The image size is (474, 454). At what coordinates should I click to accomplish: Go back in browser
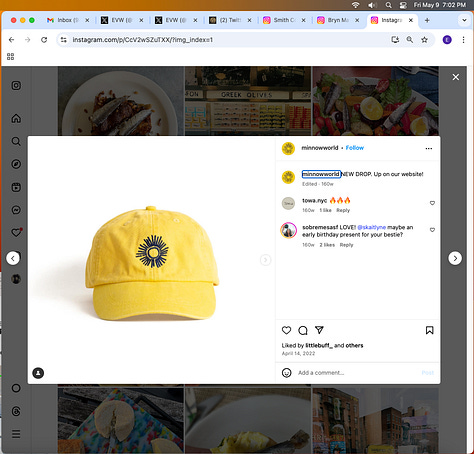pyautogui.click(x=12, y=40)
